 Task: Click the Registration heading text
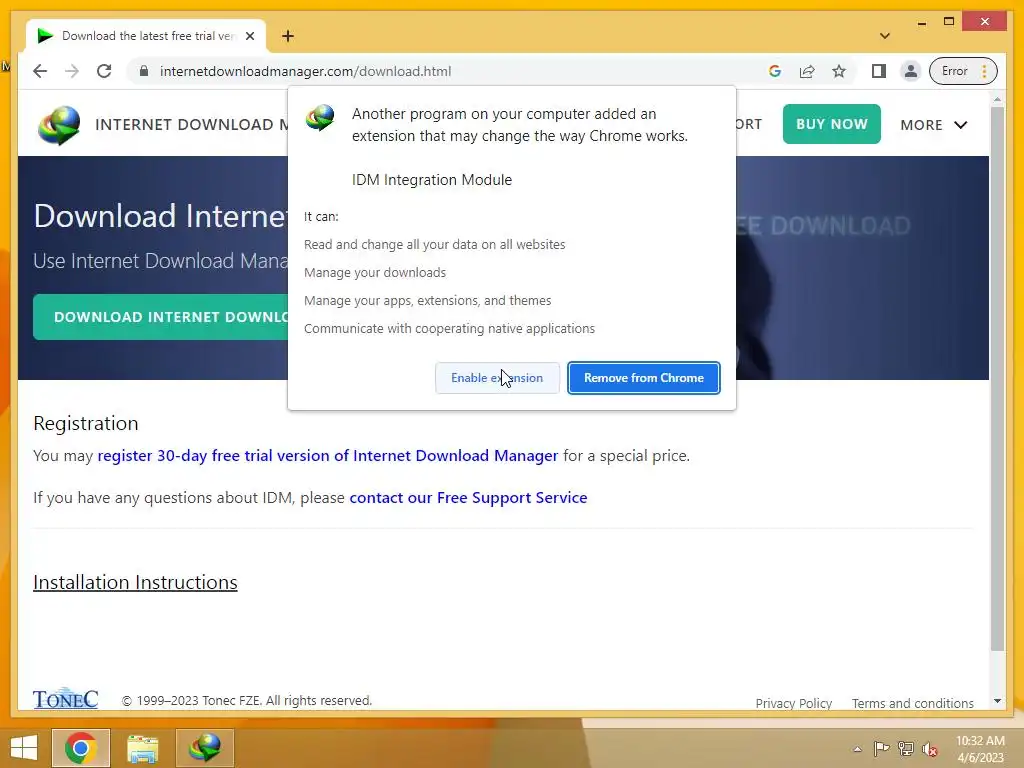[86, 423]
